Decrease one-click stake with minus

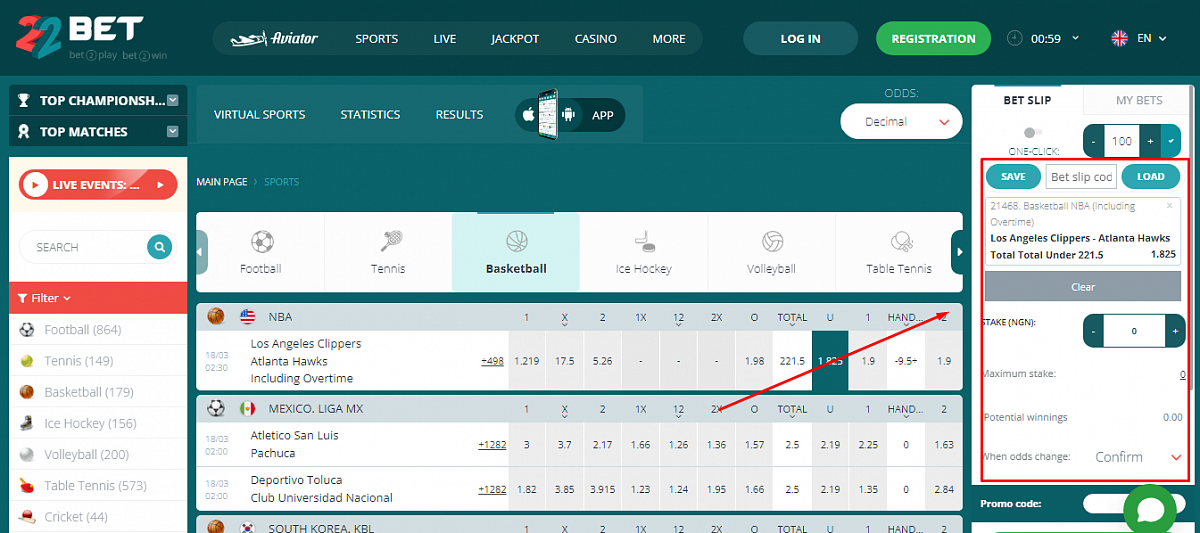click(x=1094, y=142)
